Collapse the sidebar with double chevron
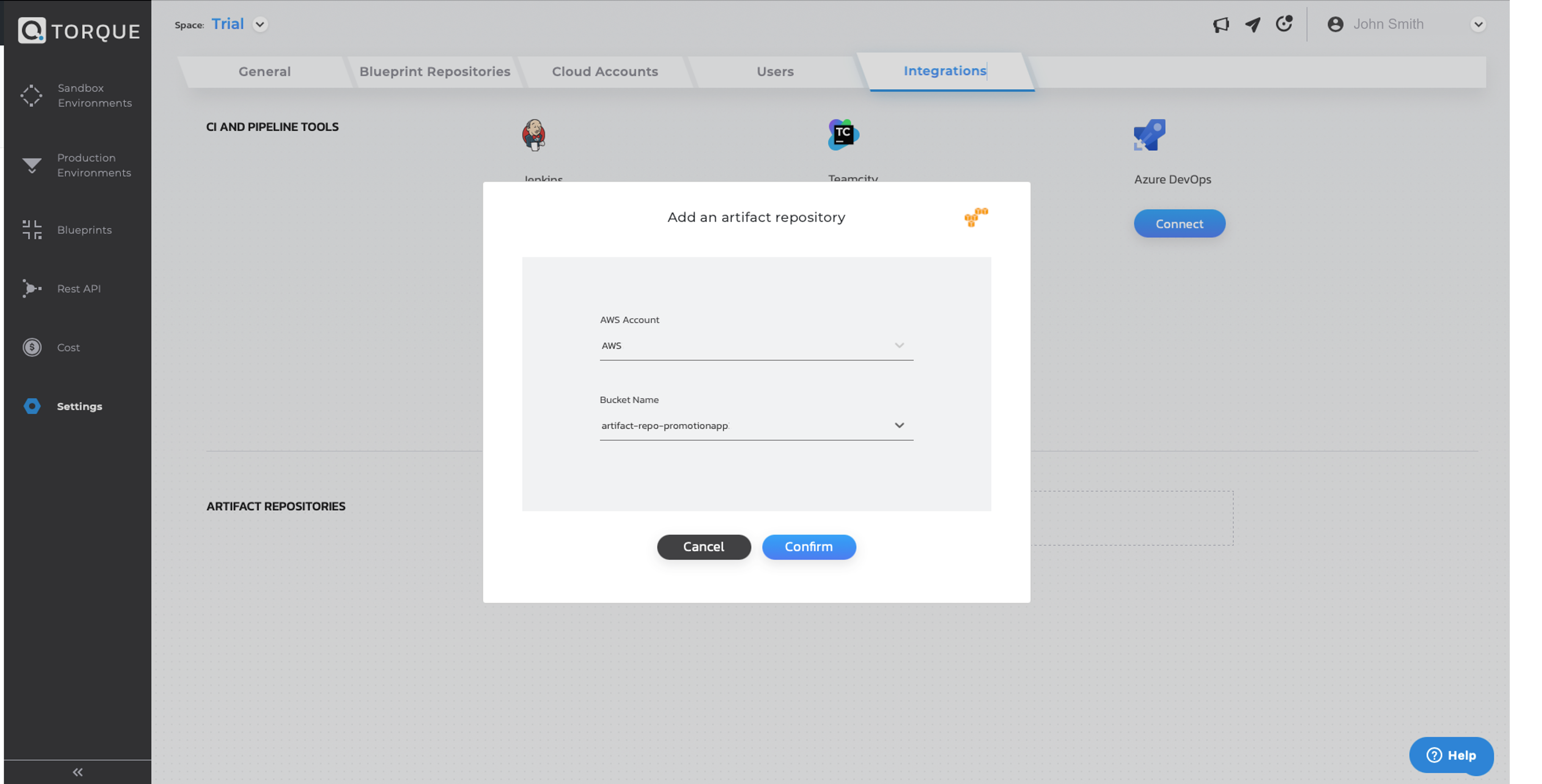 77,772
